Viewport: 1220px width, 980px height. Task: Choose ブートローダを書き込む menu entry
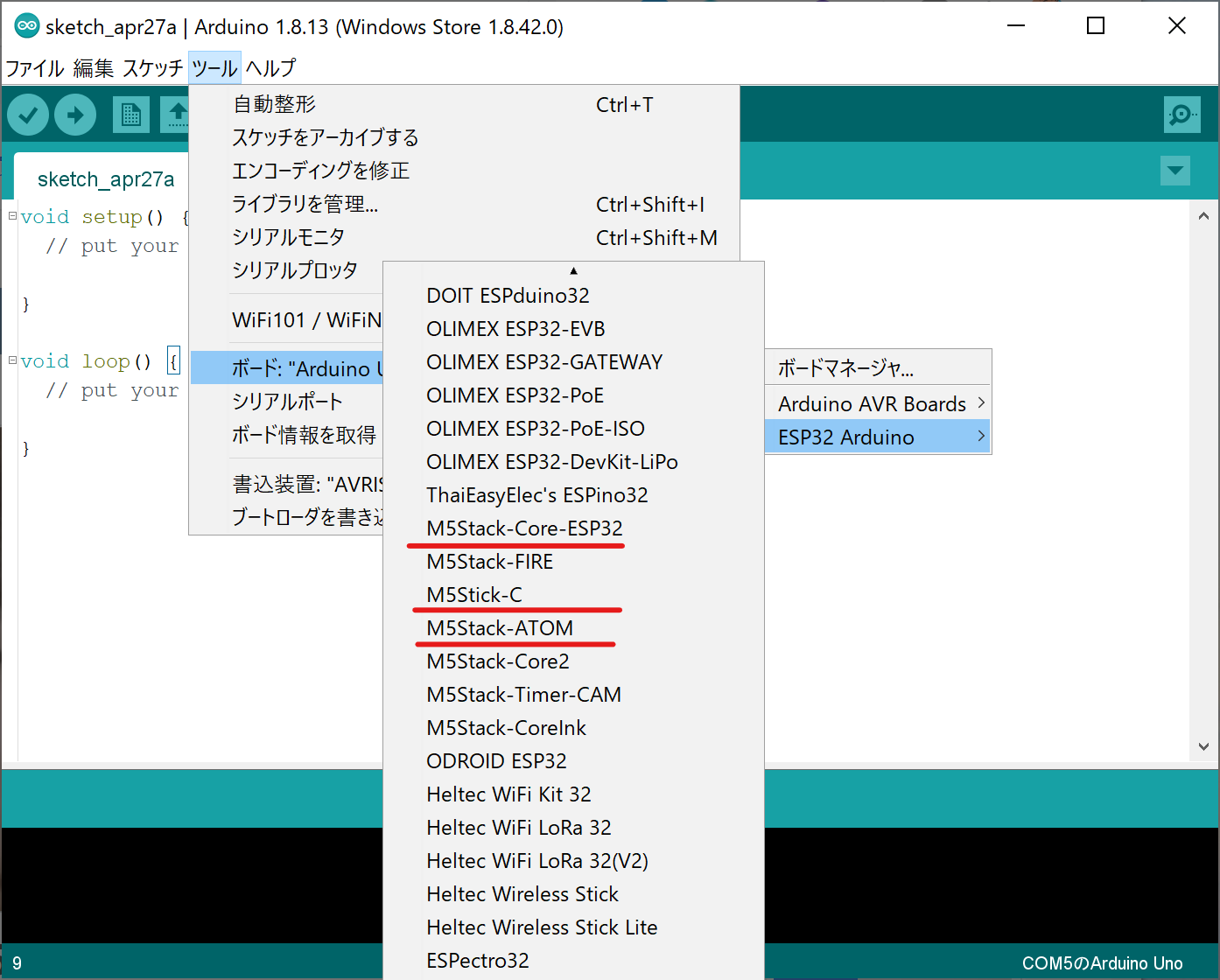(x=287, y=517)
